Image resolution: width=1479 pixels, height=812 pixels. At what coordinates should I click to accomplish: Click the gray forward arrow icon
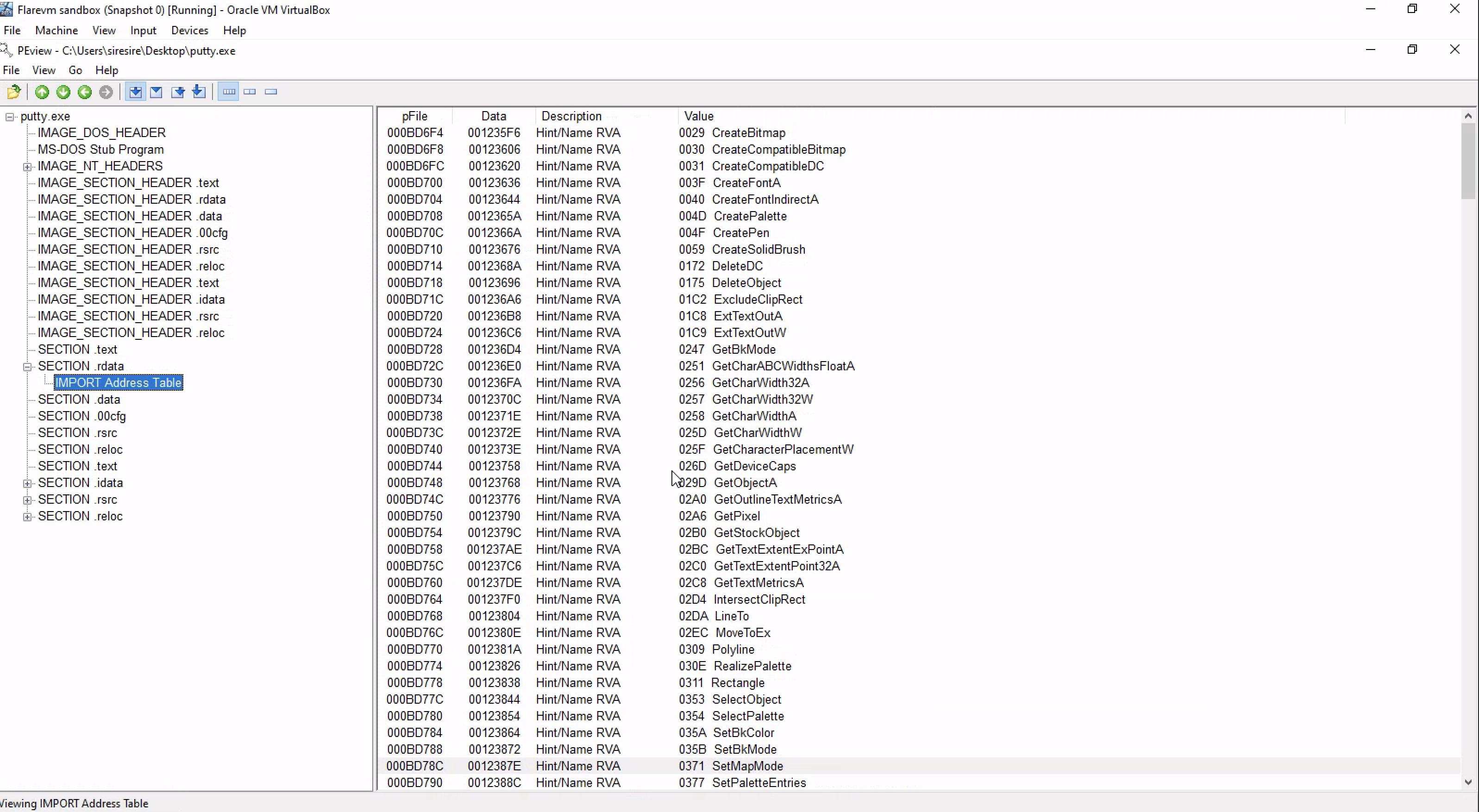coord(106,92)
